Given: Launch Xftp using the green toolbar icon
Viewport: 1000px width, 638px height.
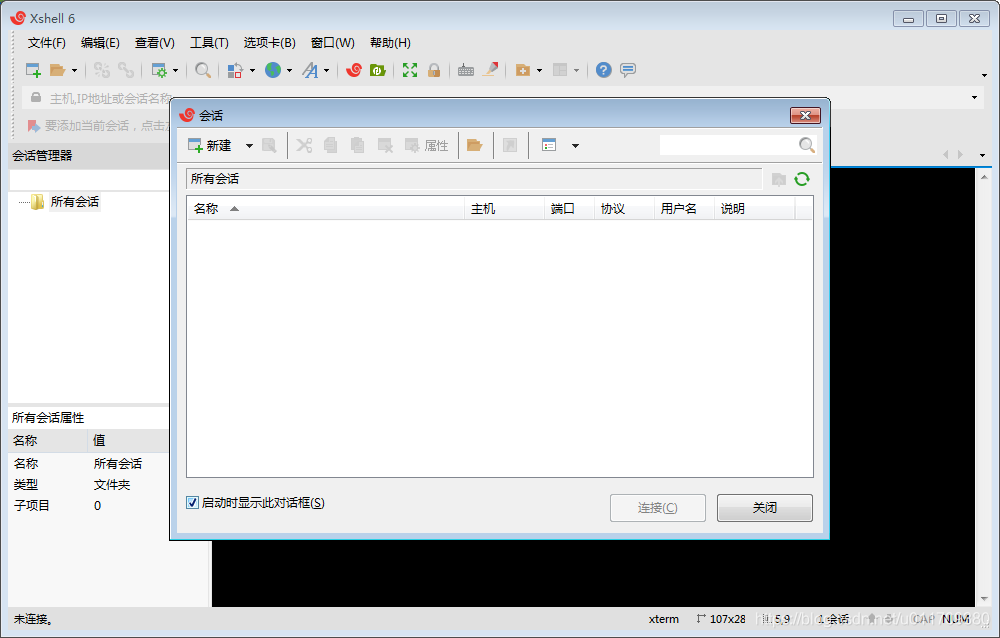Looking at the screenshot, I should tap(378, 70).
